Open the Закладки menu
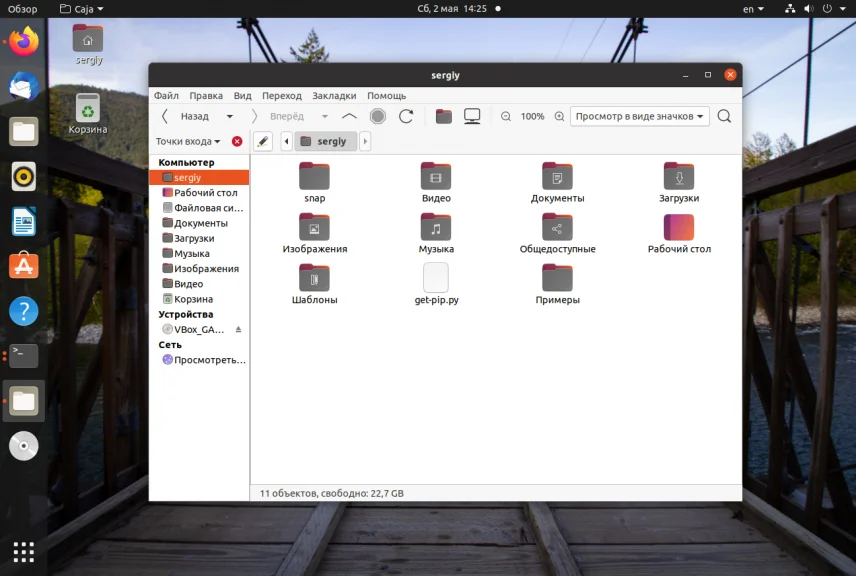The image size is (856, 576). click(334, 96)
